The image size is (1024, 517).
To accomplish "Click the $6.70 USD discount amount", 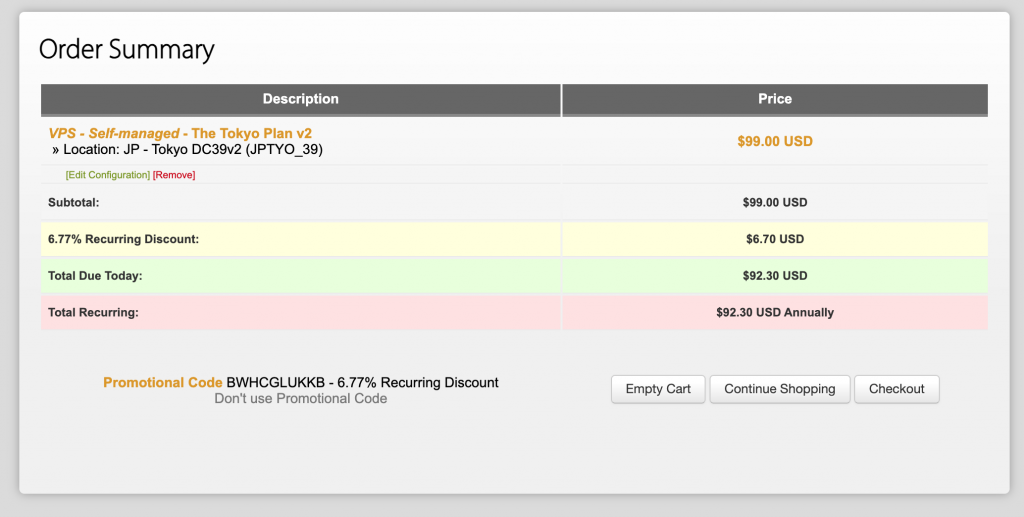I will pyautogui.click(x=774, y=239).
